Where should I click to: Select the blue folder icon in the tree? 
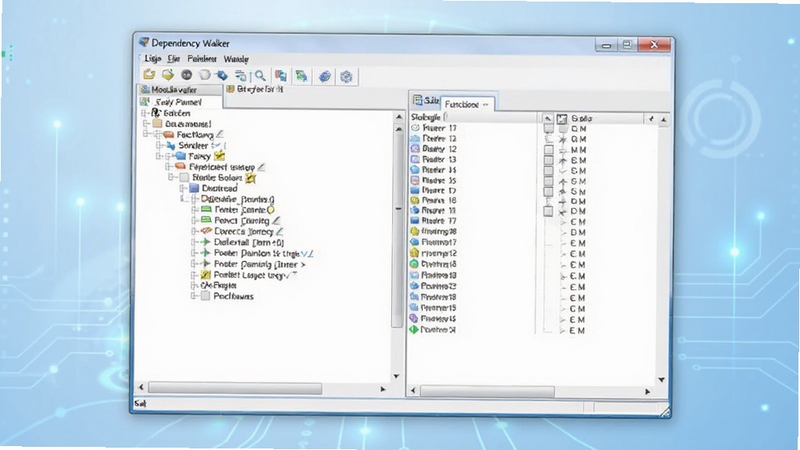180,156
